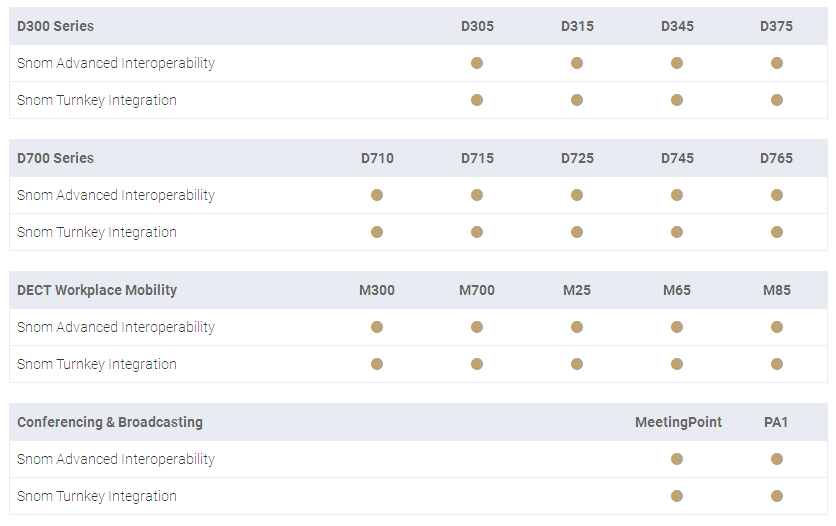836x526 pixels.
Task: Click Snom Advanced Interoperability in DECT table
Action: click(116, 328)
